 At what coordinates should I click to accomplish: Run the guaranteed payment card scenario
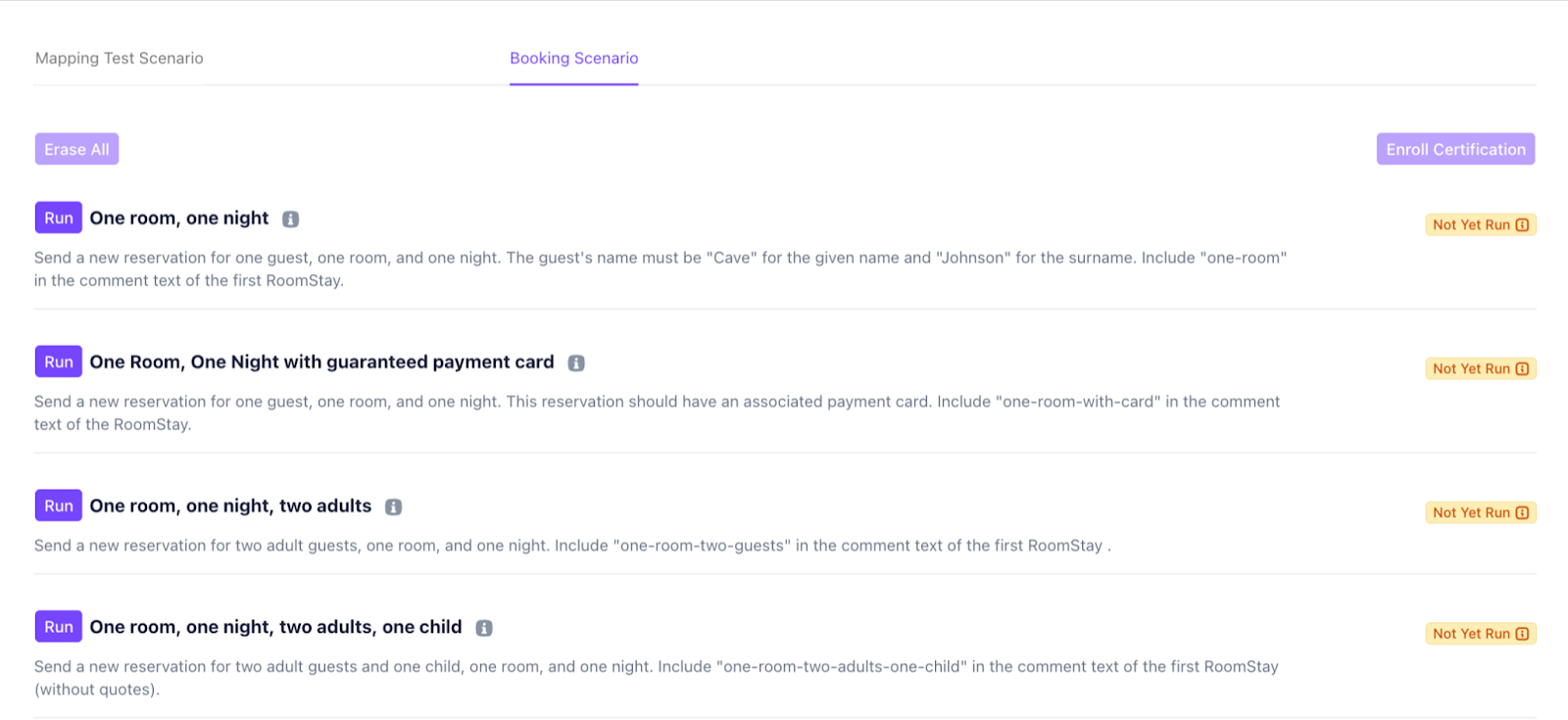pyautogui.click(x=59, y=362)
